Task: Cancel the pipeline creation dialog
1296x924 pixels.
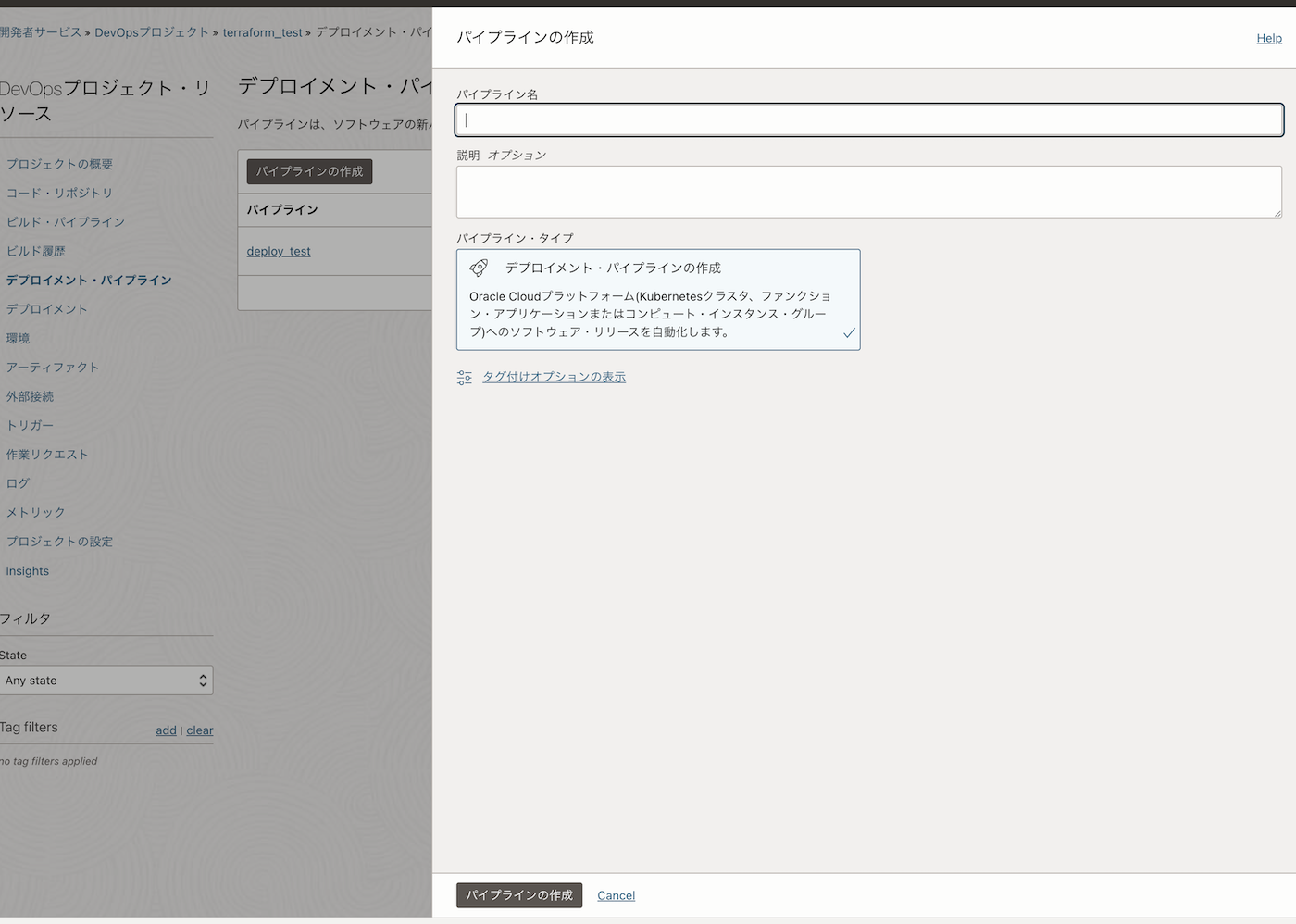Action: [616, 895]
